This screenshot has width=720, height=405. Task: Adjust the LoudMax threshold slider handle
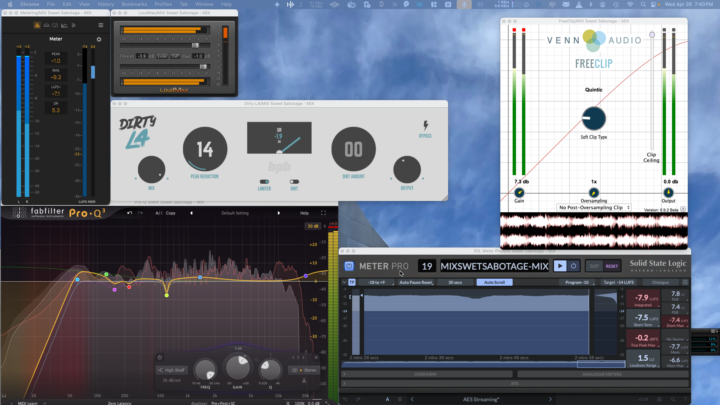click(195, 45)
